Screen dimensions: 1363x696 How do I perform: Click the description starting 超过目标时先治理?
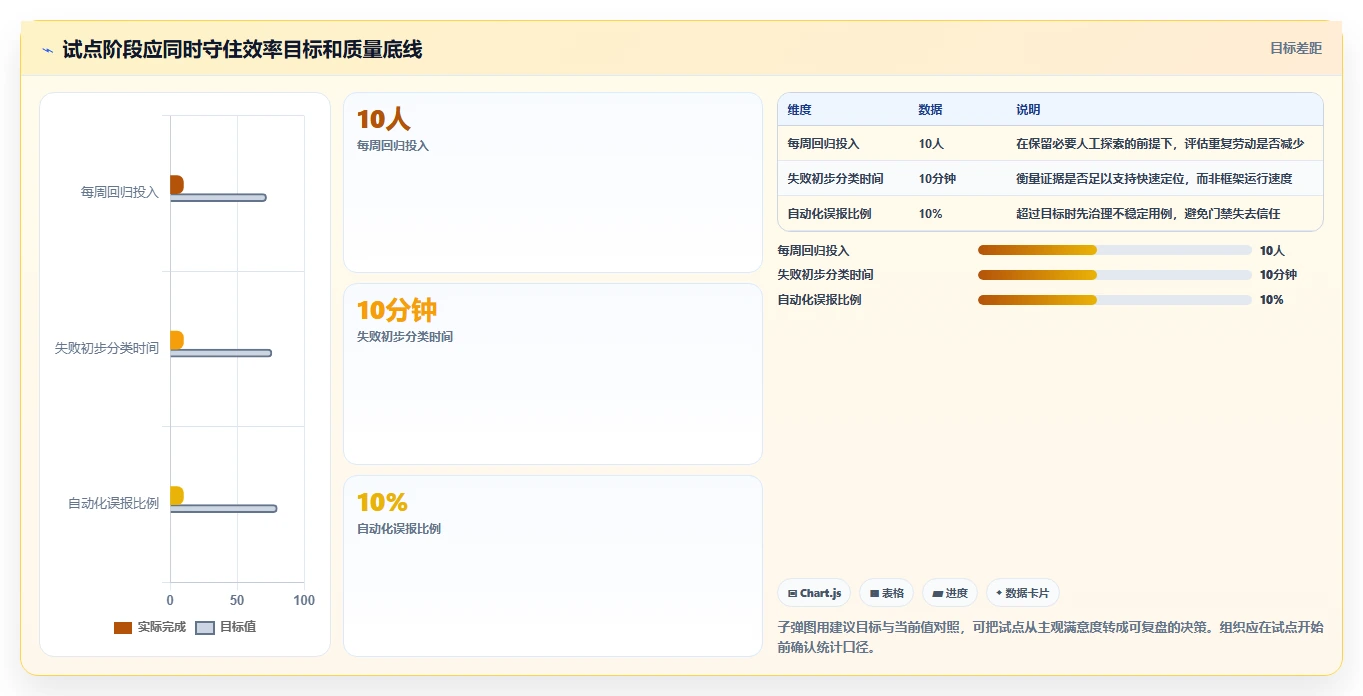[x=1148, y=214]
